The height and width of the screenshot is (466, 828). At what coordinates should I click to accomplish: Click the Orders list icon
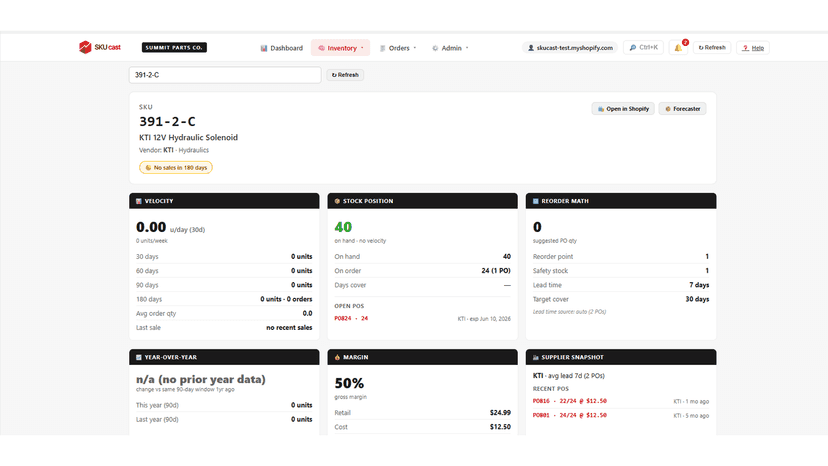(383, 48)
